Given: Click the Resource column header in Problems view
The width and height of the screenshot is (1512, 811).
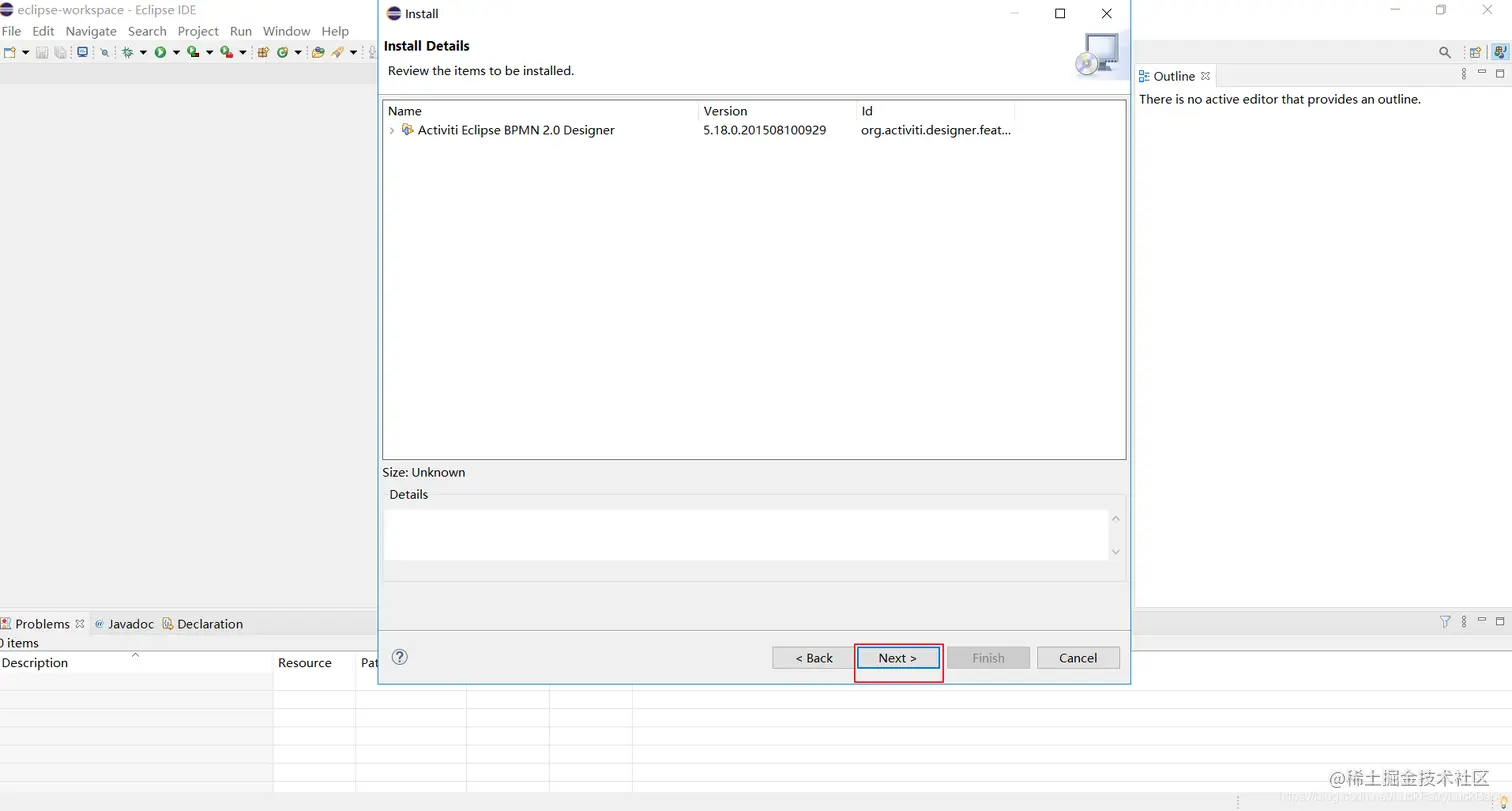Looking at the screenshot, I should click(x=314, y=663).
